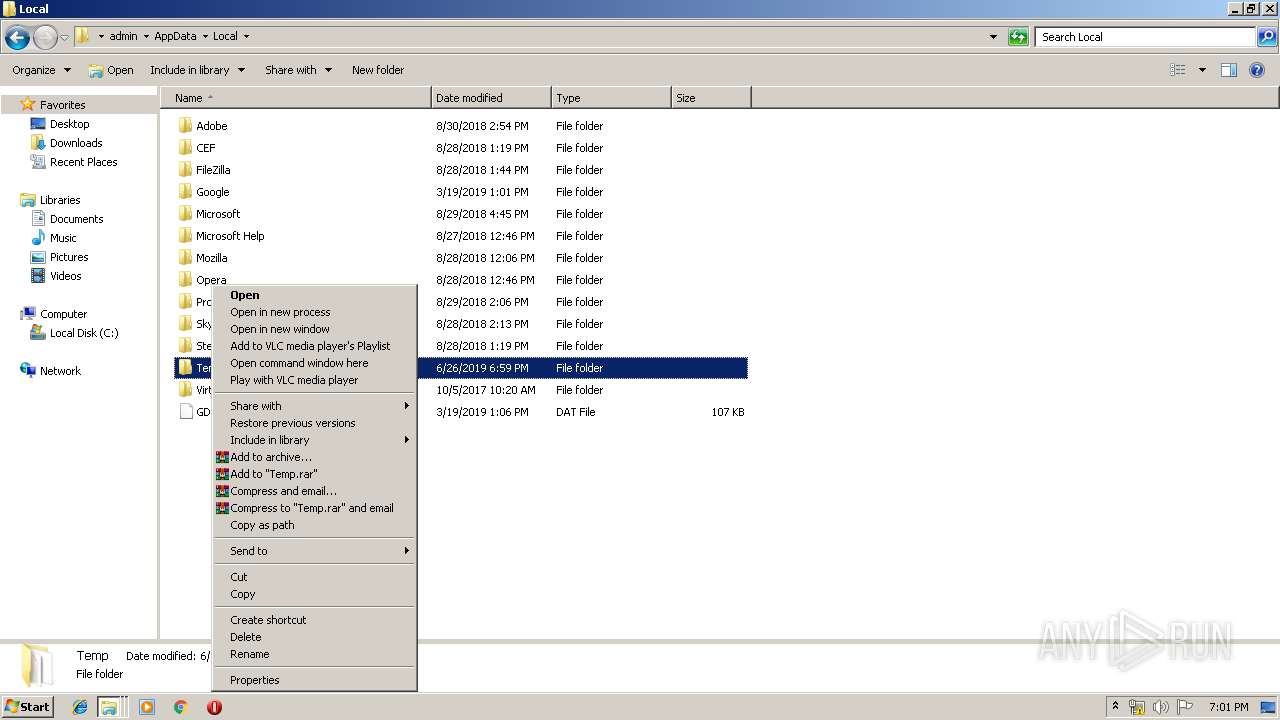The image size is (1280, 720).
Task: Click the green Refresh icon beside address bar
Action: pos(1018,37)
